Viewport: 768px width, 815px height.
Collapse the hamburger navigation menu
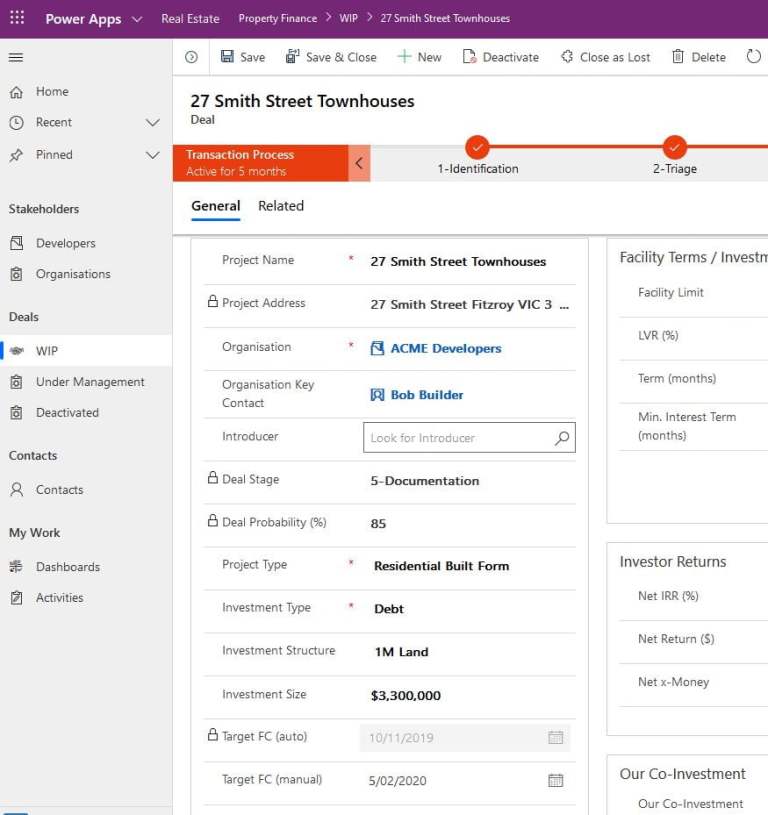point(16,57)
